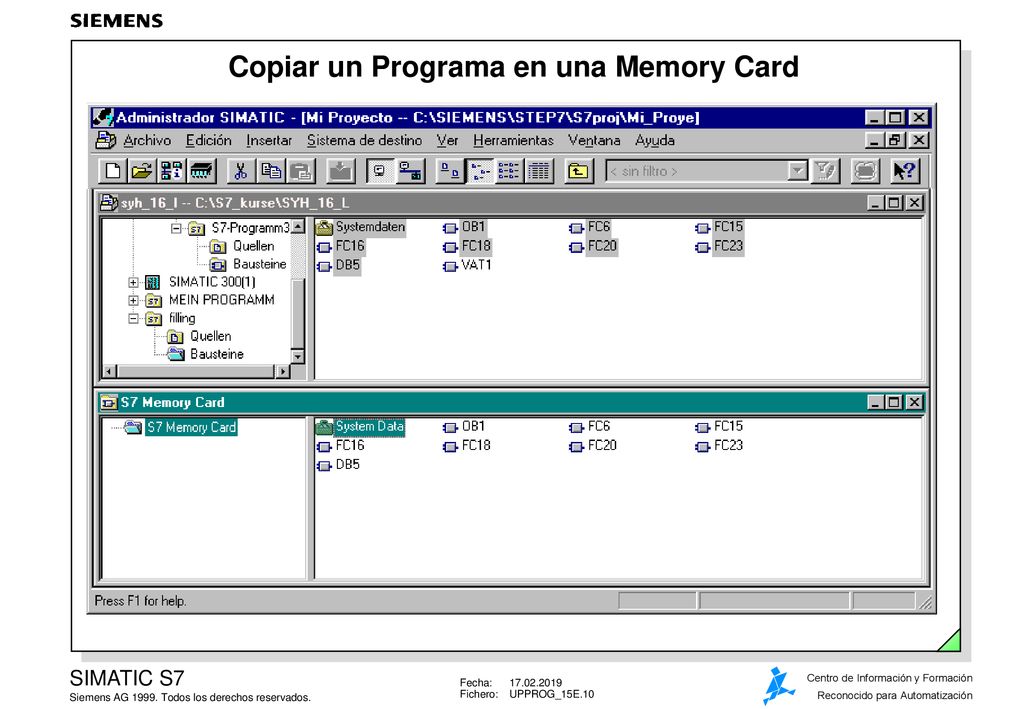Click the filter edit funnel icon
The width and height of the screenshot is (1024, 709).
pyautogui.click(x=825, y=171)
